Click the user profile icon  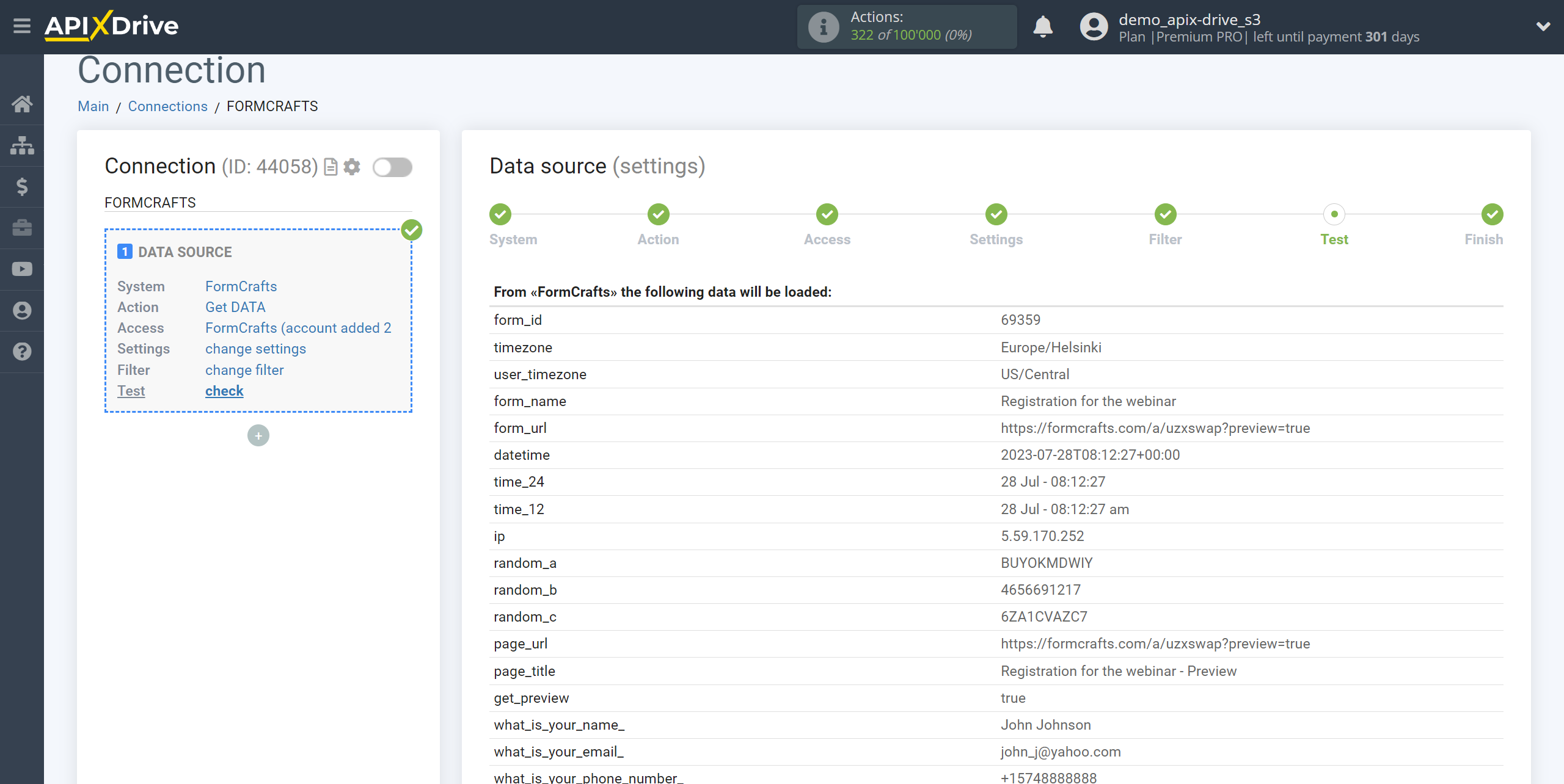click(1092, 26)
